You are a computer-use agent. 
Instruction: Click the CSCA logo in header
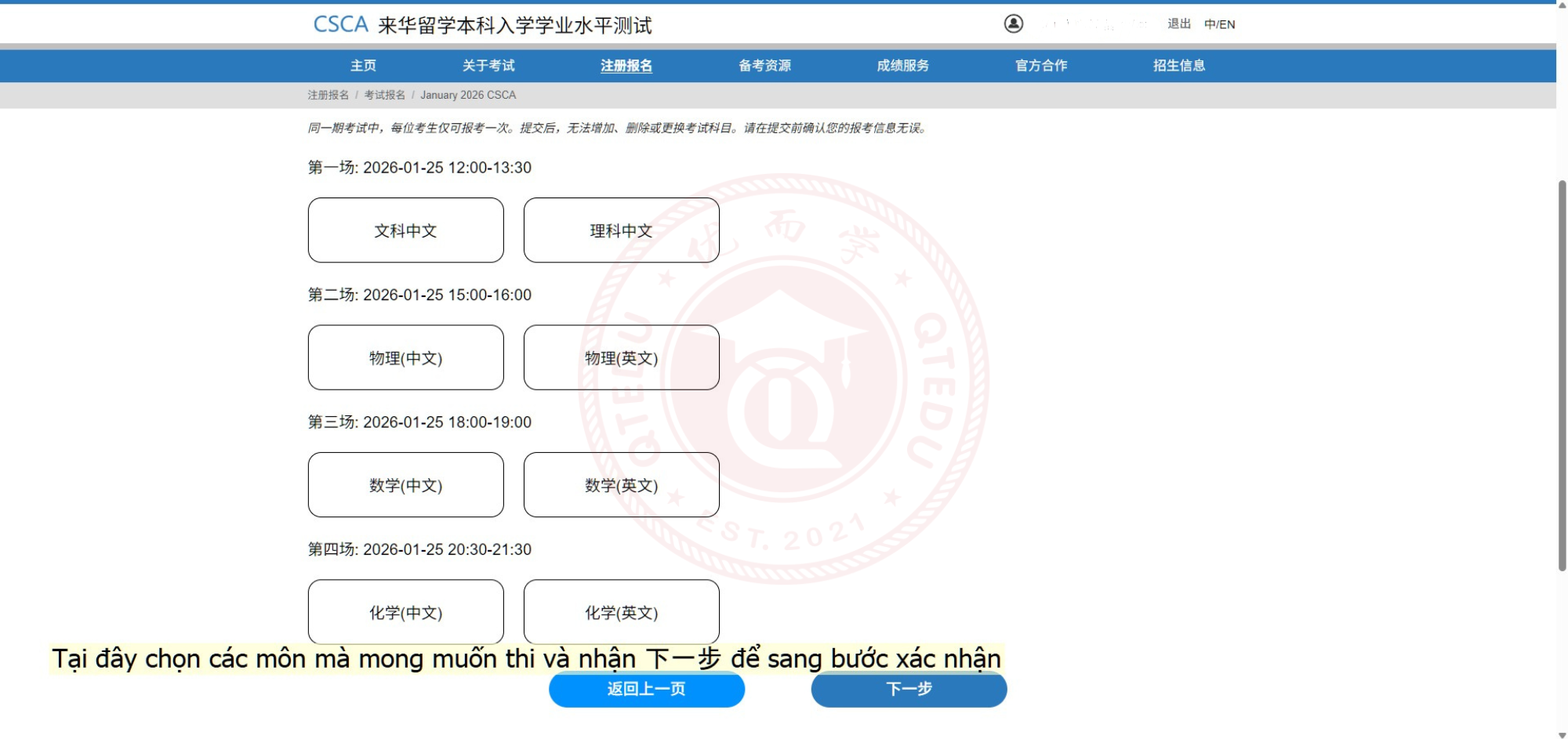coord(340,25)
